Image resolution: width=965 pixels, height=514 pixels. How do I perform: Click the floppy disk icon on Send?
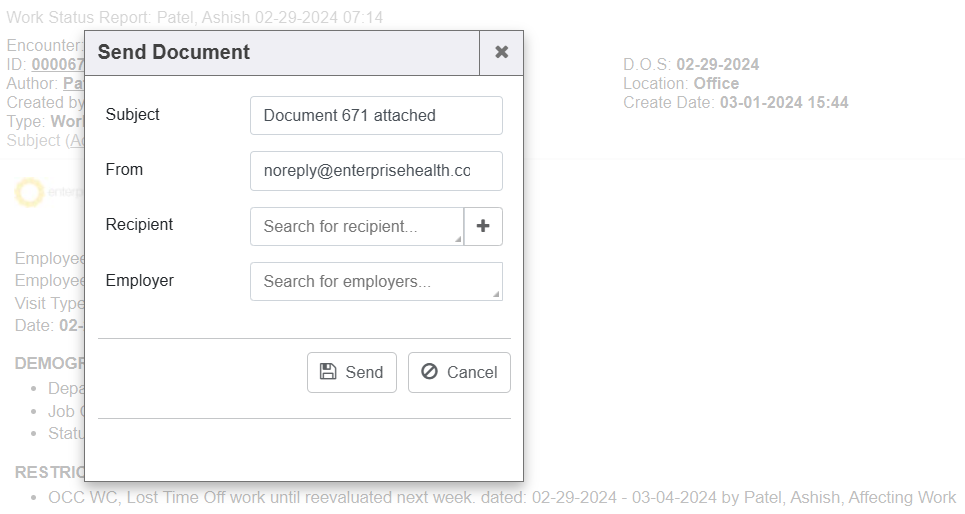pos(328,372)
